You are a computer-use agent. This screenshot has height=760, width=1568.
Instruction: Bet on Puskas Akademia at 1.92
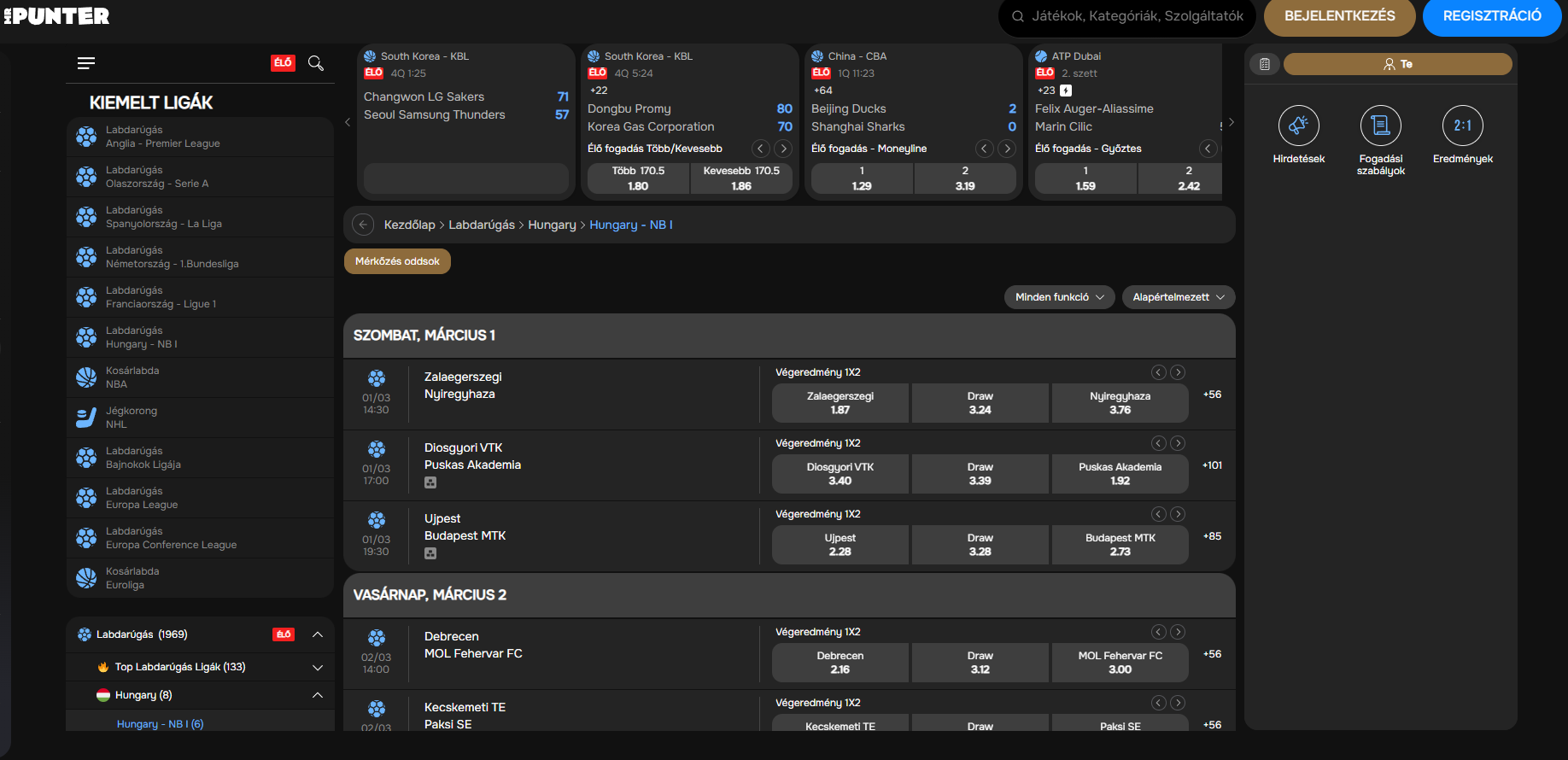click(x=1120, y=474)
